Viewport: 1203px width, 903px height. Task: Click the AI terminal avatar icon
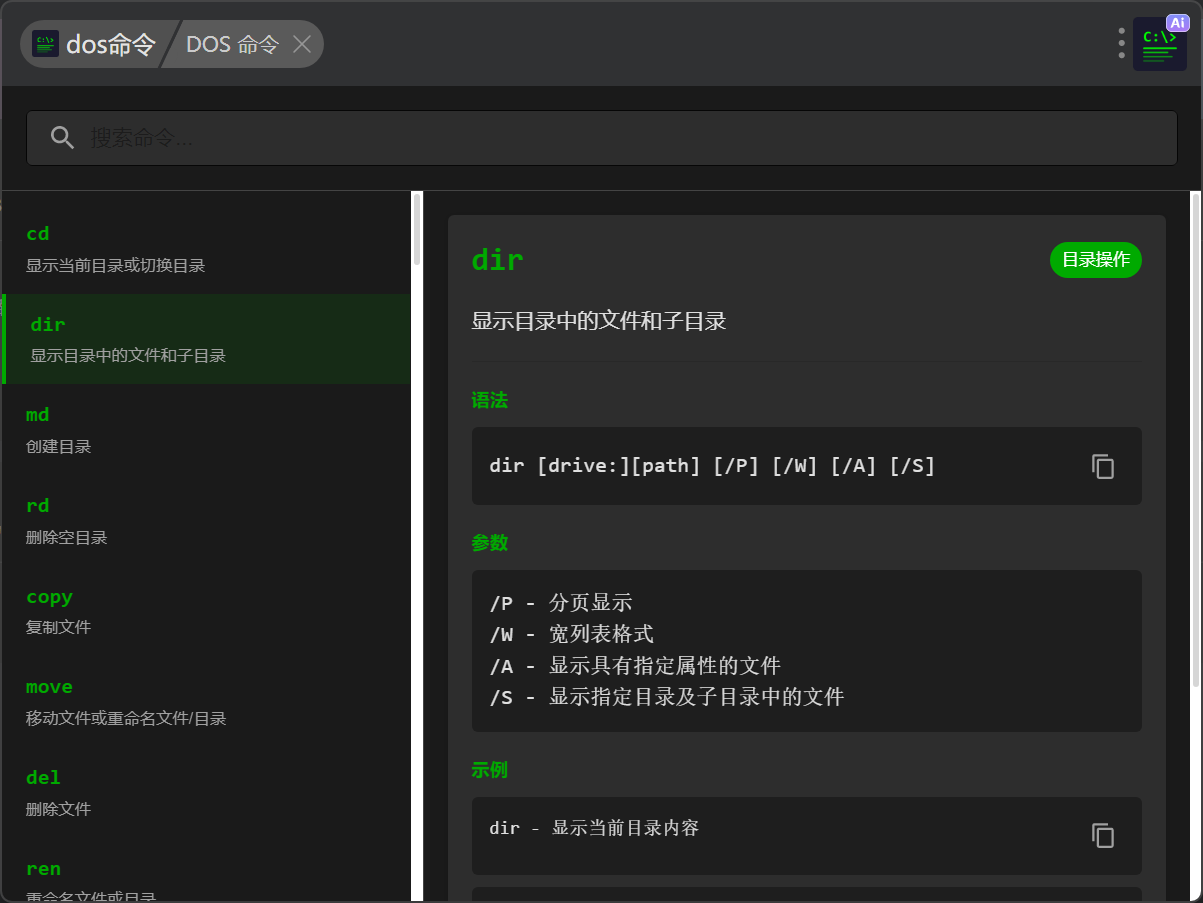pos(1159,45)
